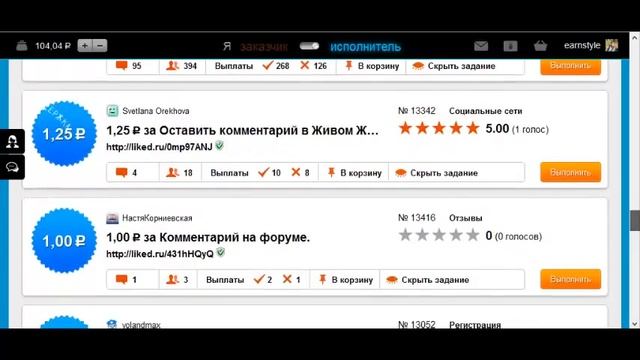Open the chat bubble sidebar icon
The height and width of the screenshot is (360, 640).
pos(12,167)
